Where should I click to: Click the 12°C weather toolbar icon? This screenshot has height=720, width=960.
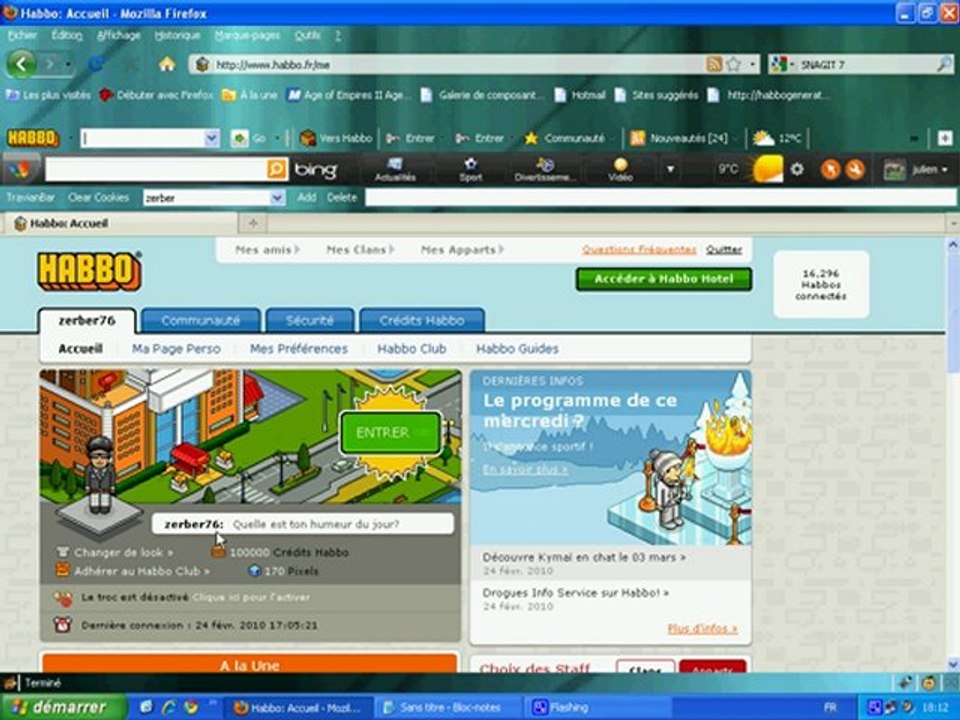(776, 139)
